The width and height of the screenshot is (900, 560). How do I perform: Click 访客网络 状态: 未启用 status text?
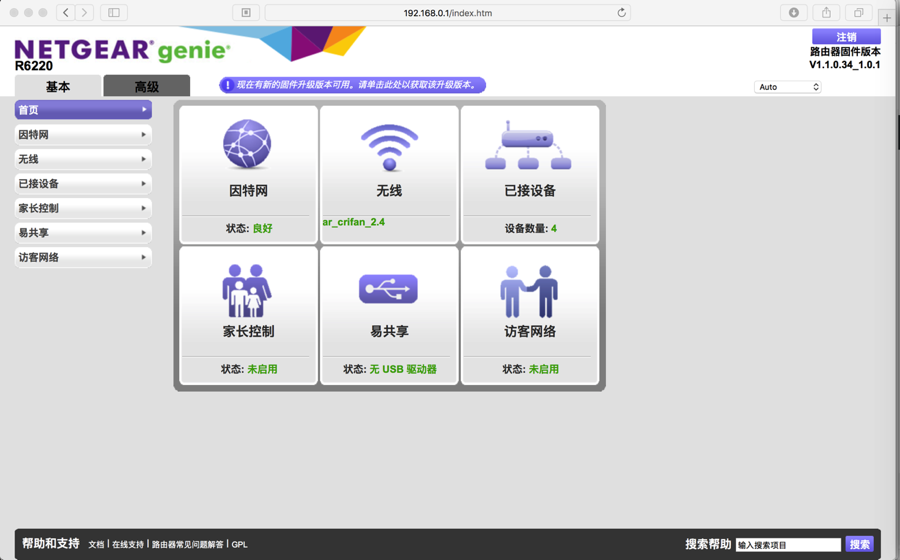(x=530, y=369)
